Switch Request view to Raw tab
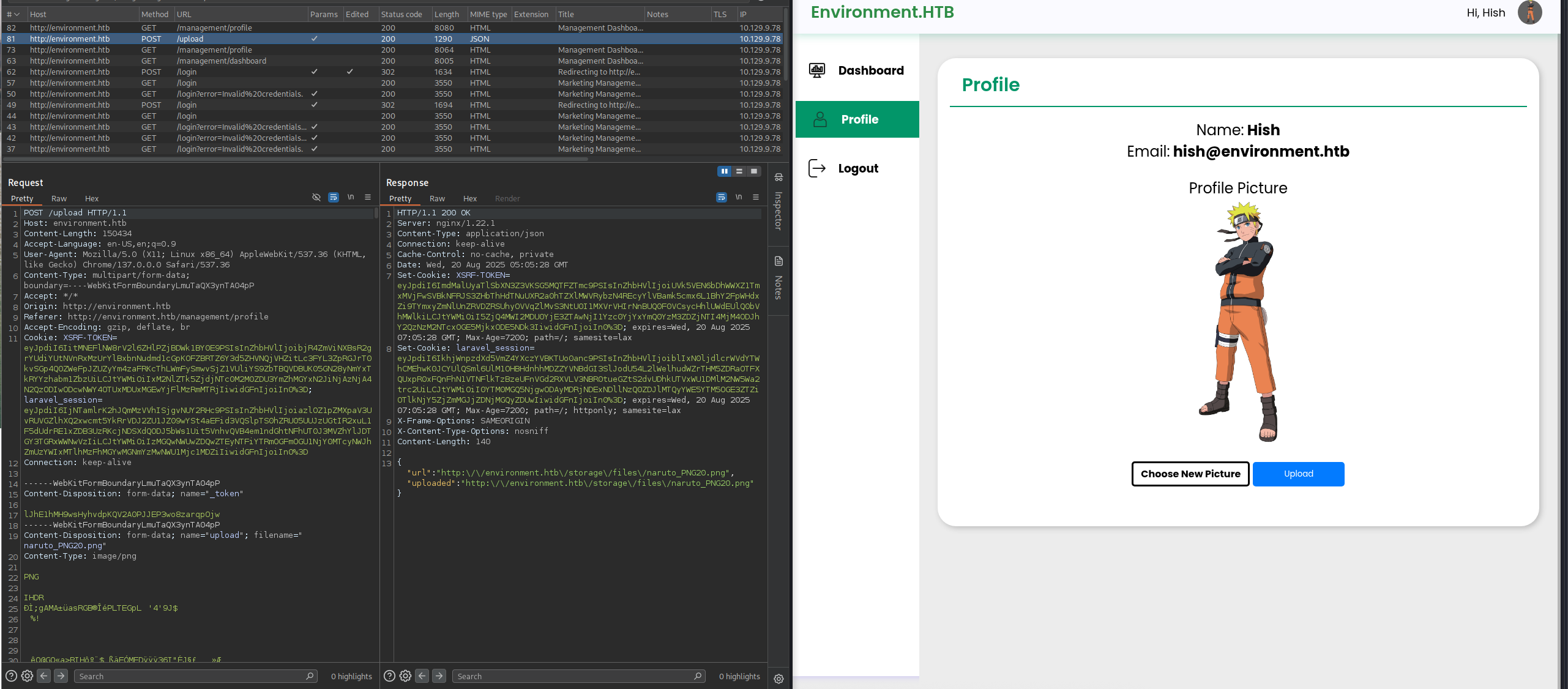 click(x=59, y=198)
